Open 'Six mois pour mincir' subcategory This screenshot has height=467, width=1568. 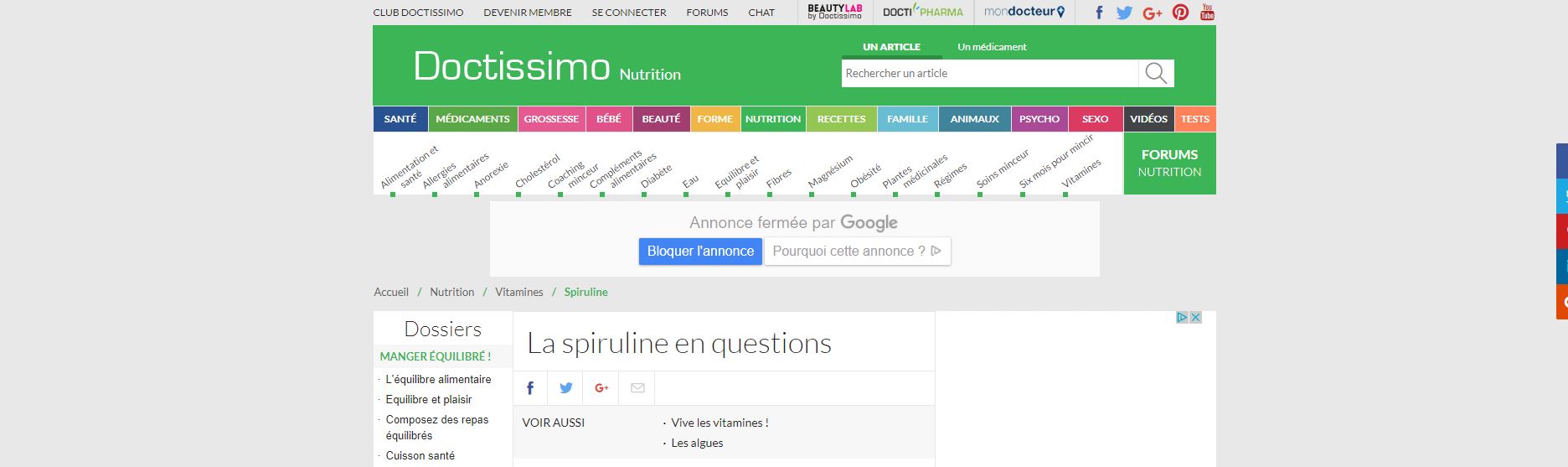click(x=1056, y=161)
